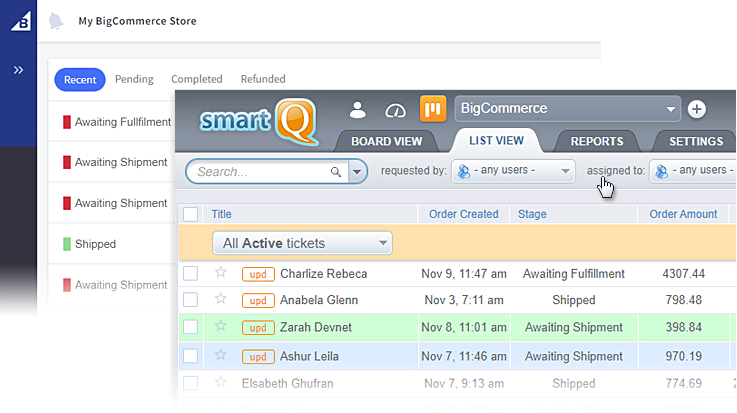Click upd badge on Ashur Leila

(258, 357)
